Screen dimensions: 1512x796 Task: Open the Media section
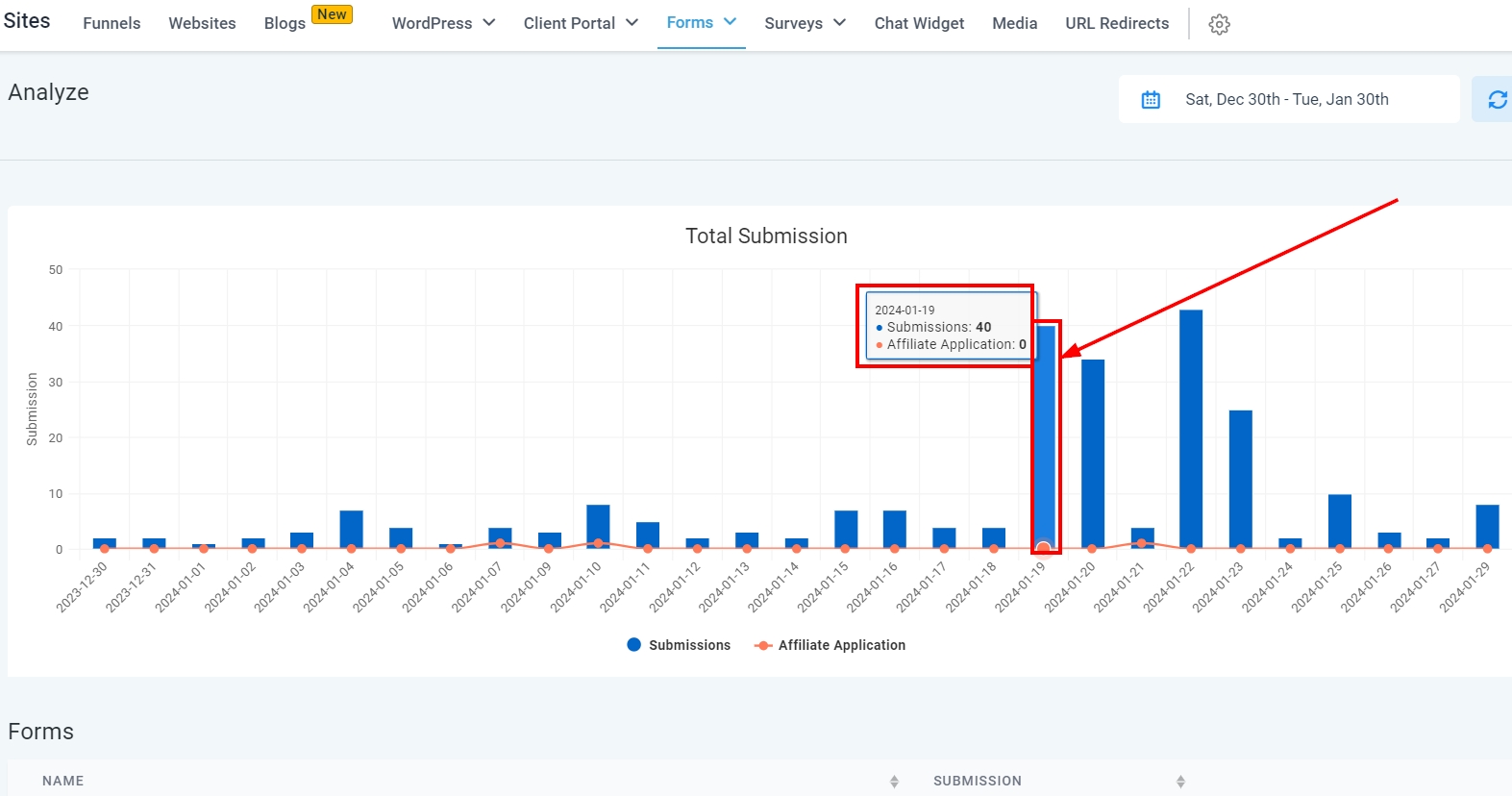pyautogui.click(x=1014, y=23)
